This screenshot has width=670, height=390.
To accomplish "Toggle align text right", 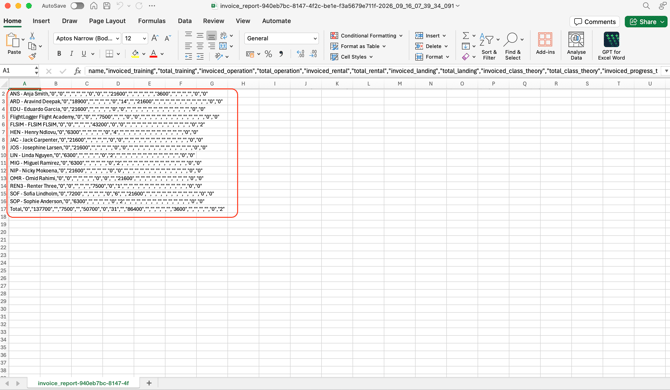I will tap(212, 46).
